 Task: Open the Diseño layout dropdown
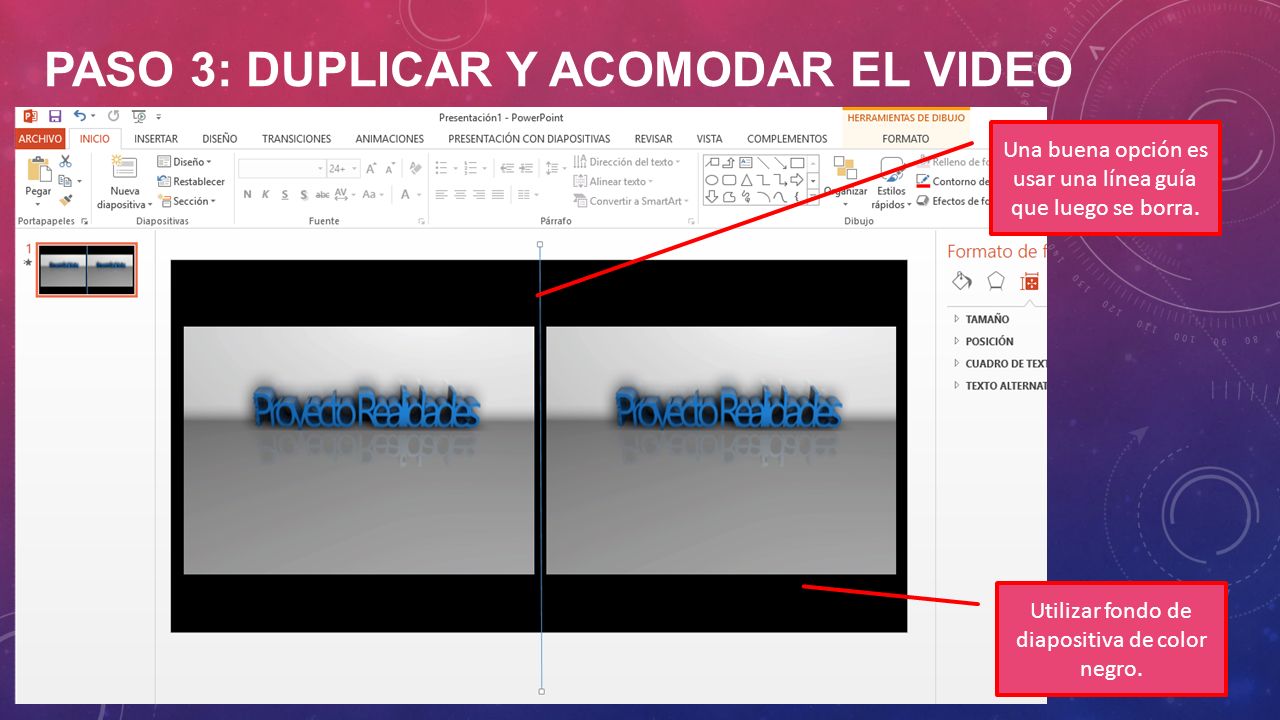click(x=185, y=161)
